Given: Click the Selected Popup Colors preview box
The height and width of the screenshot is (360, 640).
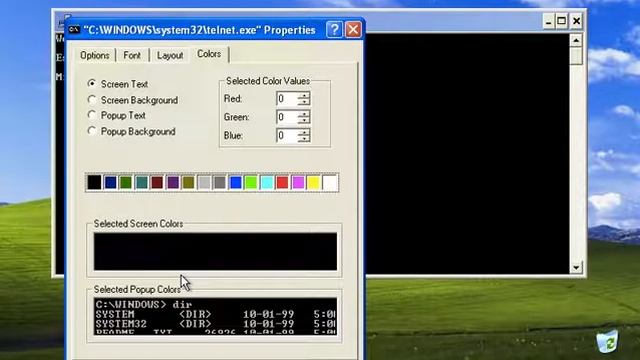Looking at the screenshot, I should coord(216,316).
